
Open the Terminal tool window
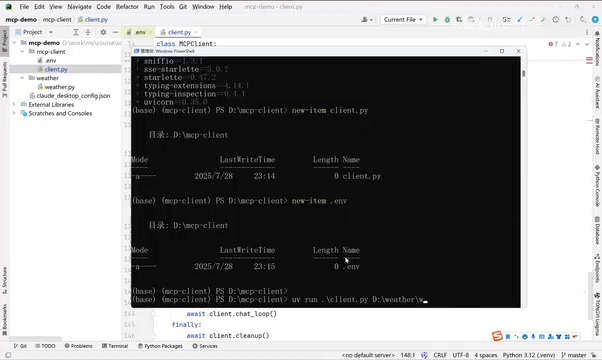115,346
